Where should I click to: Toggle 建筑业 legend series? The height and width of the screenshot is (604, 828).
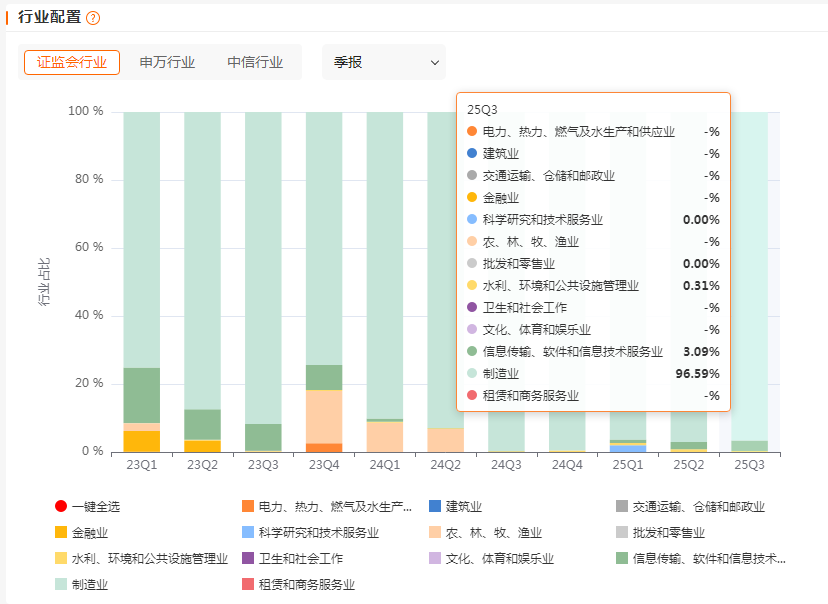pyautogui.click(x=463, y=507)
